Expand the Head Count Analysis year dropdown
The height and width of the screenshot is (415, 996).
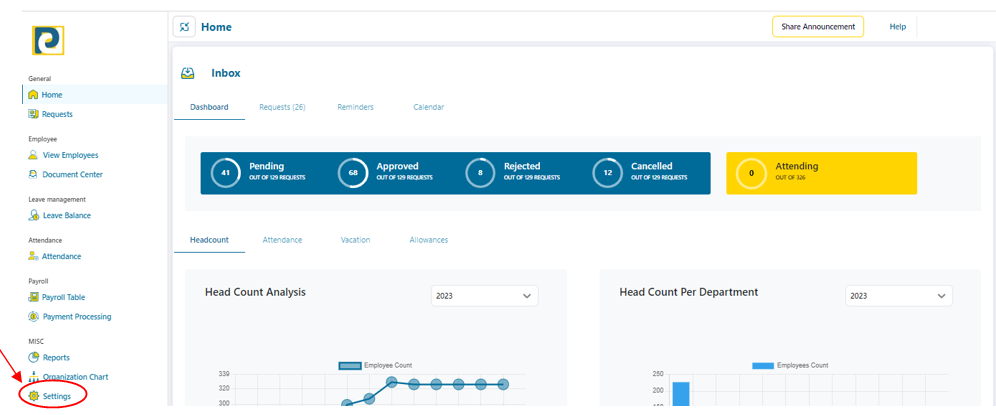coord(484,296)
